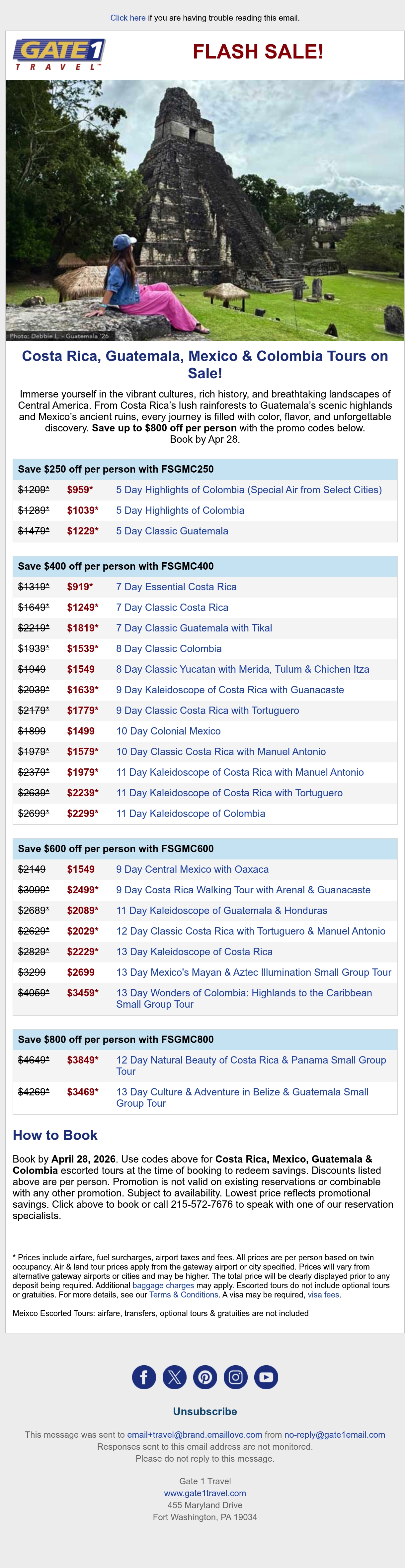Open 12 Day Costa Rica & Panama tour

click(x=251, y=1065)
